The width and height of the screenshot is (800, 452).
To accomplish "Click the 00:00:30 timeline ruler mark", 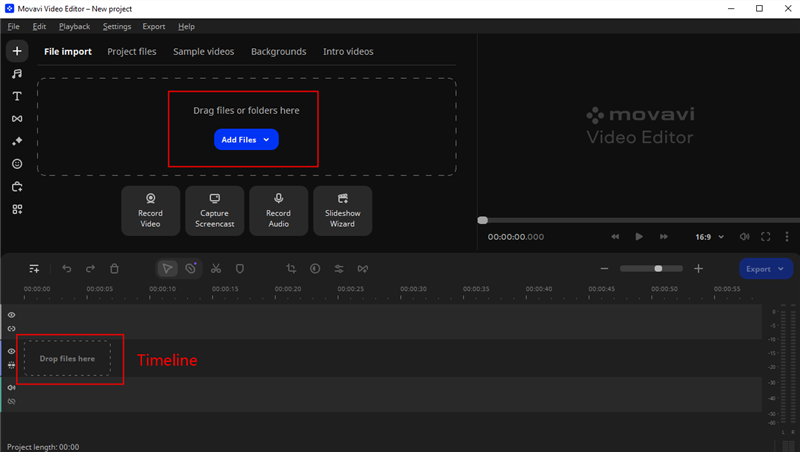I will click(413, 289).
